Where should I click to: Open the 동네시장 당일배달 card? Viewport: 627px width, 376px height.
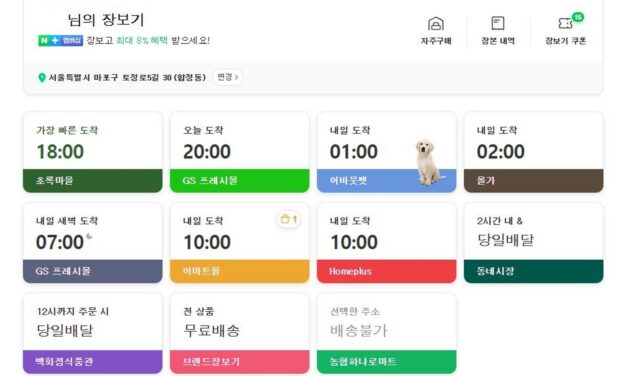(533, 243)
